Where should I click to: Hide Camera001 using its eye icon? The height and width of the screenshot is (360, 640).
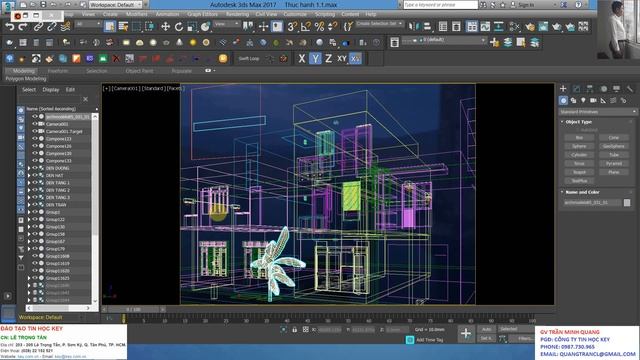[x=35, y=124]
